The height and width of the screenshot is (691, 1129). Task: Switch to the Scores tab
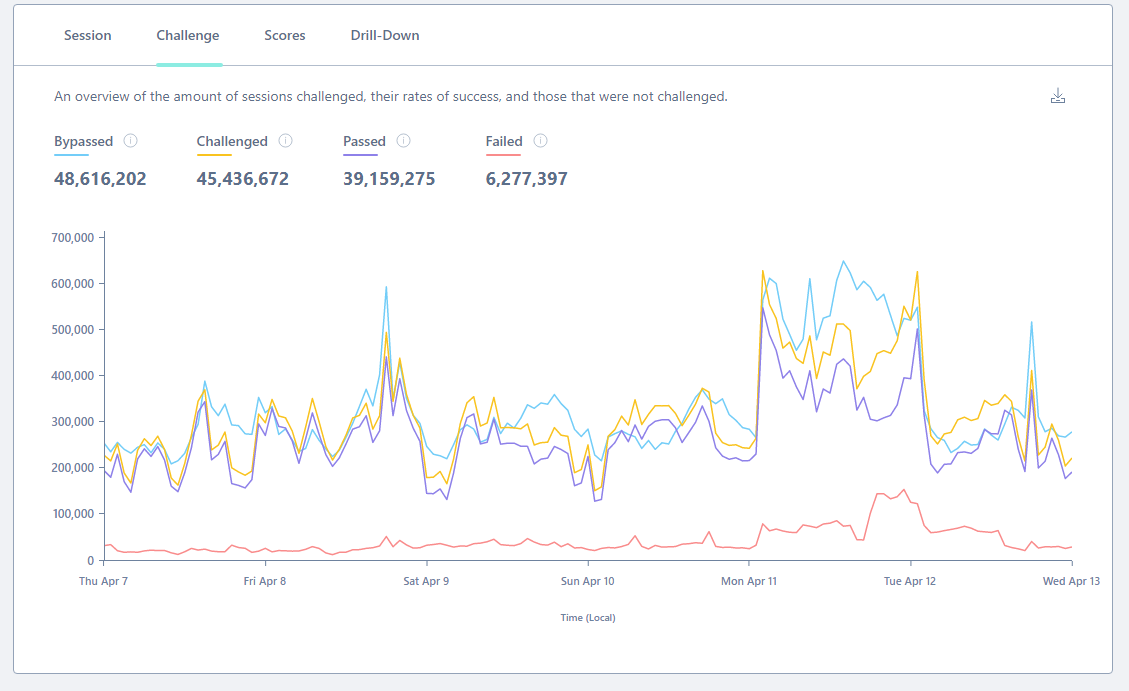click(285, 35)
